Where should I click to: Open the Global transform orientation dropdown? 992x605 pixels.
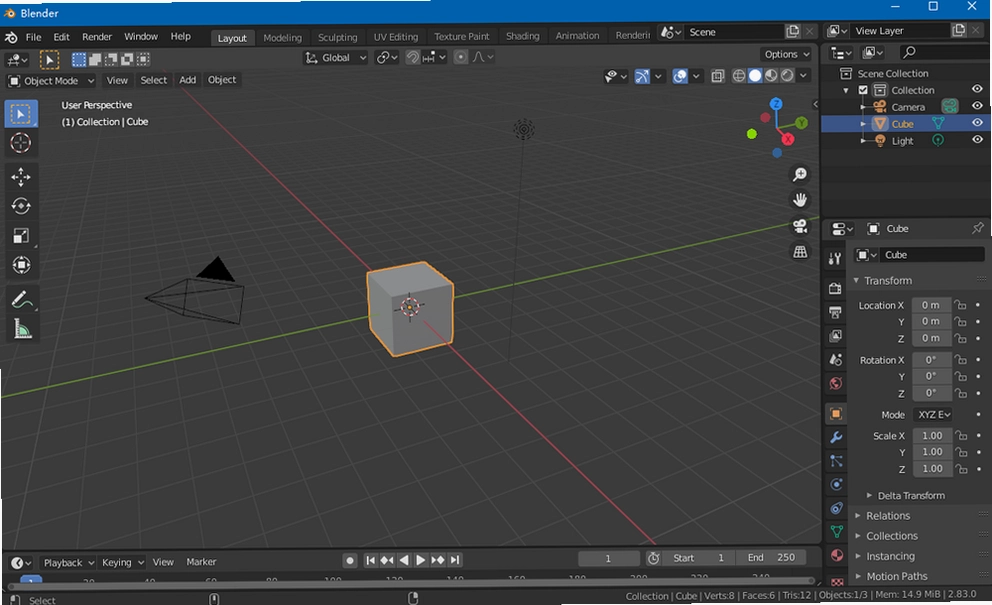pyautogui.click(x=336, y=58)
